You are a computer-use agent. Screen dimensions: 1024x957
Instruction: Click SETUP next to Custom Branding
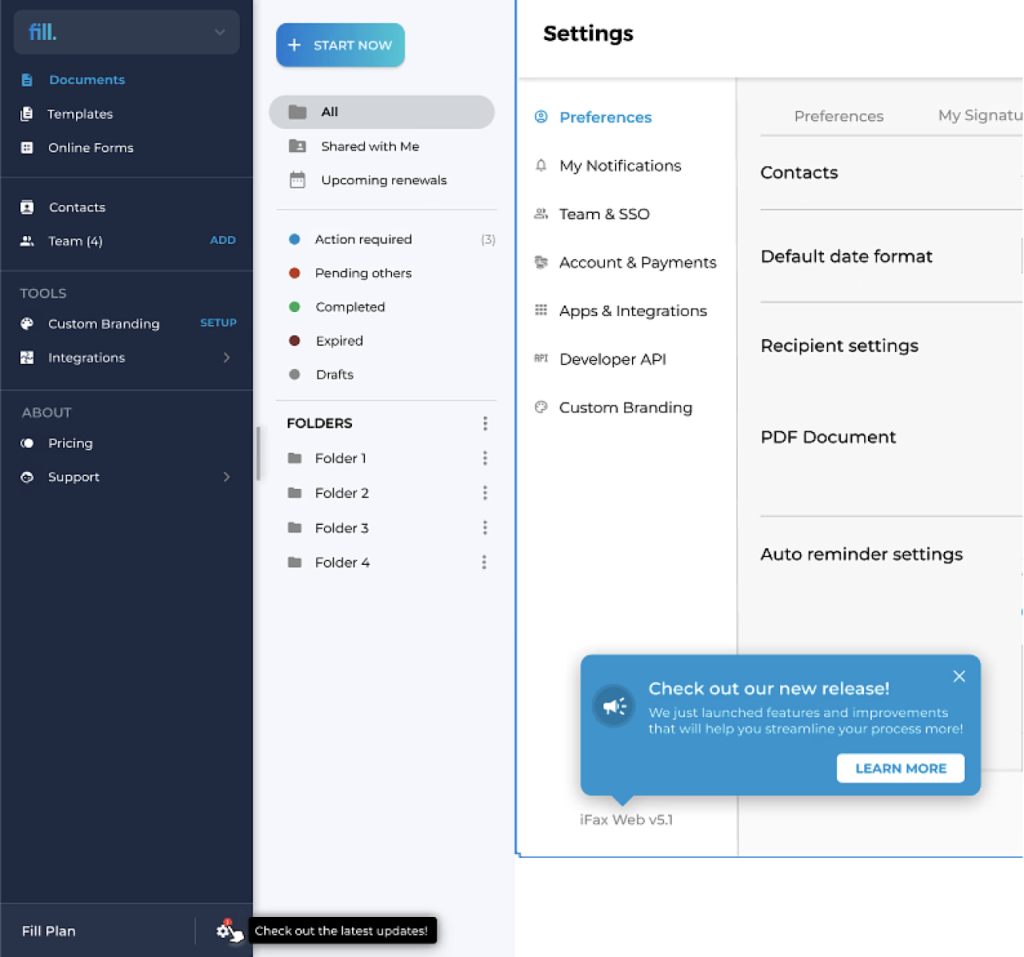(218, 323)
